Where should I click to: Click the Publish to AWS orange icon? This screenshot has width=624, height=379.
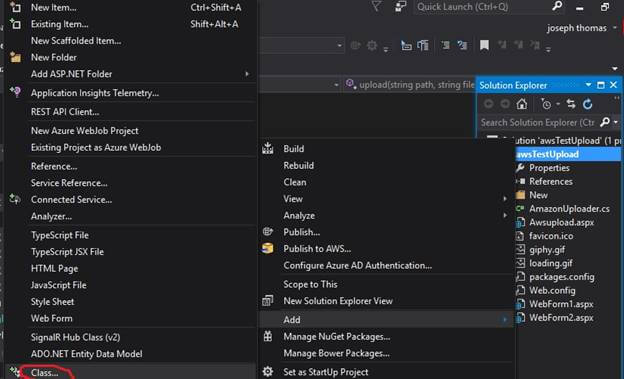[268, 248]
